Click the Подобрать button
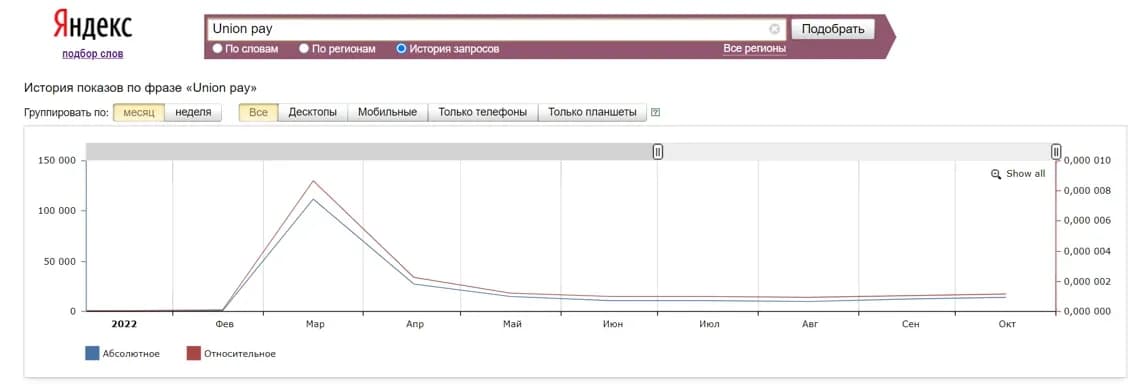The image size is (1138, 384). click(x=832, y=29)
